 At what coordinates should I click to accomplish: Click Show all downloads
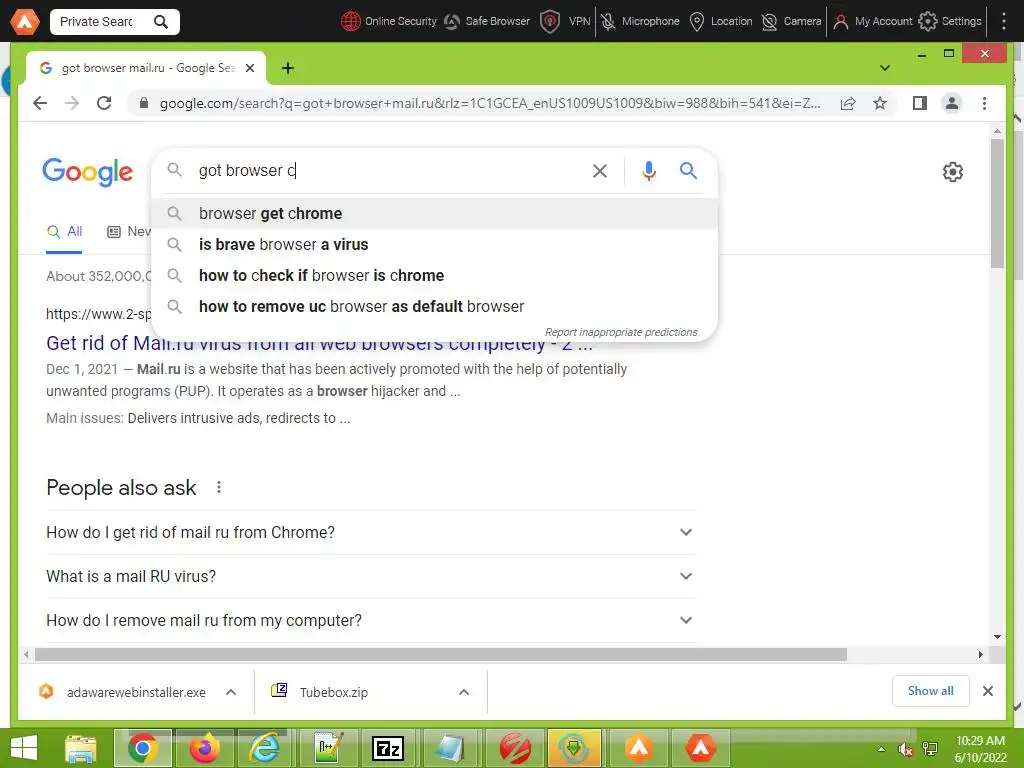click(x=930, y=691)
